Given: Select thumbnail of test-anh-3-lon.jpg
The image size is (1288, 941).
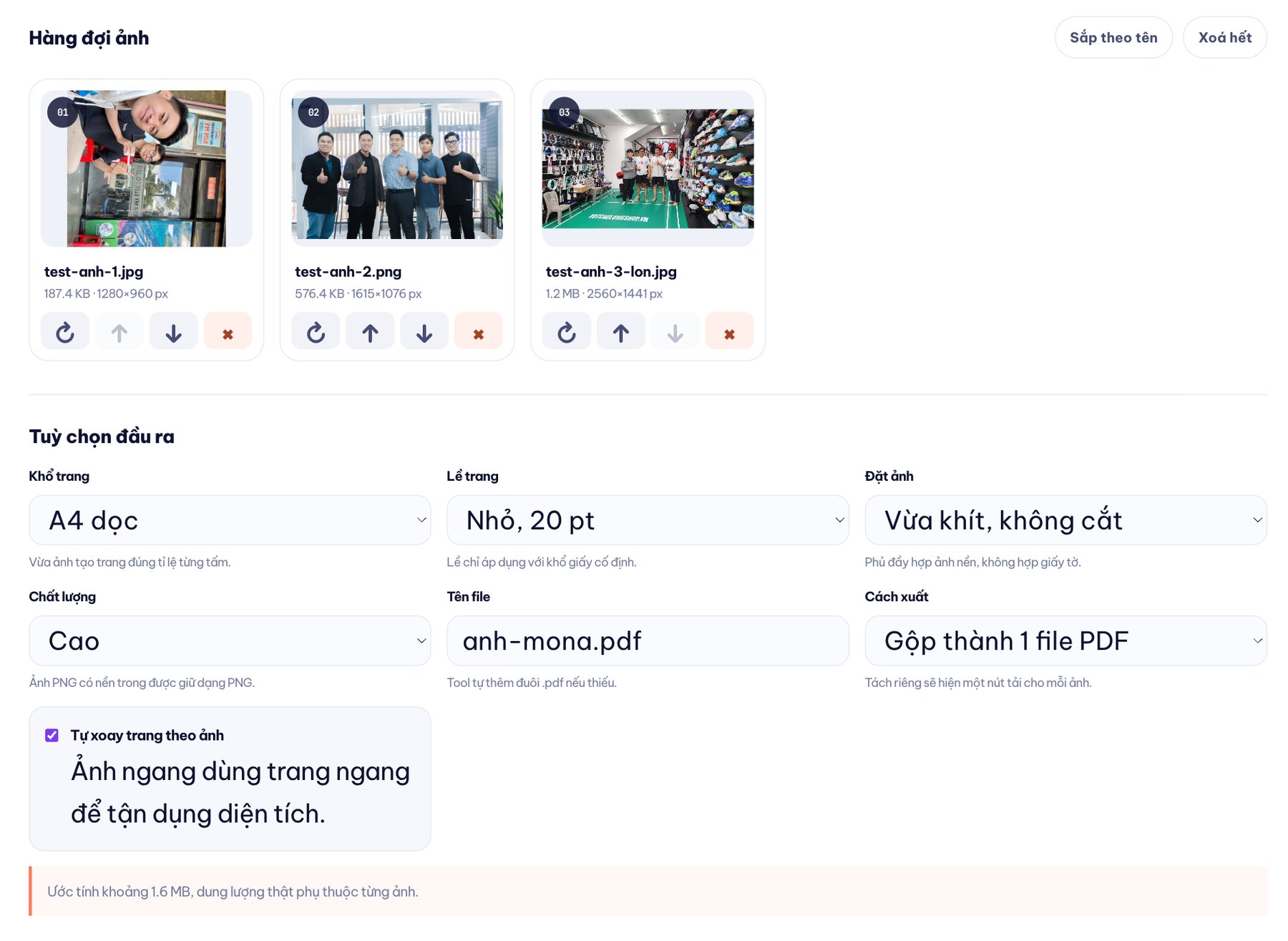Looking at the screenshot, I should coord(648,168).
